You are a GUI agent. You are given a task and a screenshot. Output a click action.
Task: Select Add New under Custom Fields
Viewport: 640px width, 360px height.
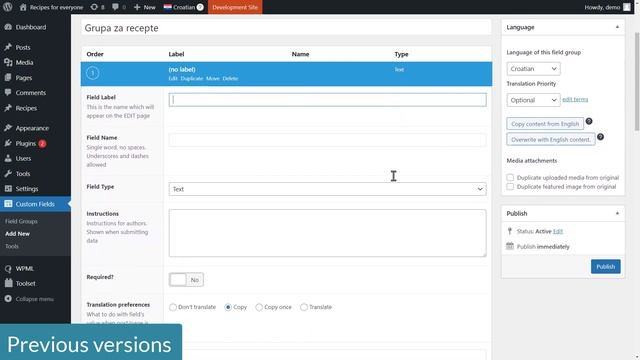18,234
